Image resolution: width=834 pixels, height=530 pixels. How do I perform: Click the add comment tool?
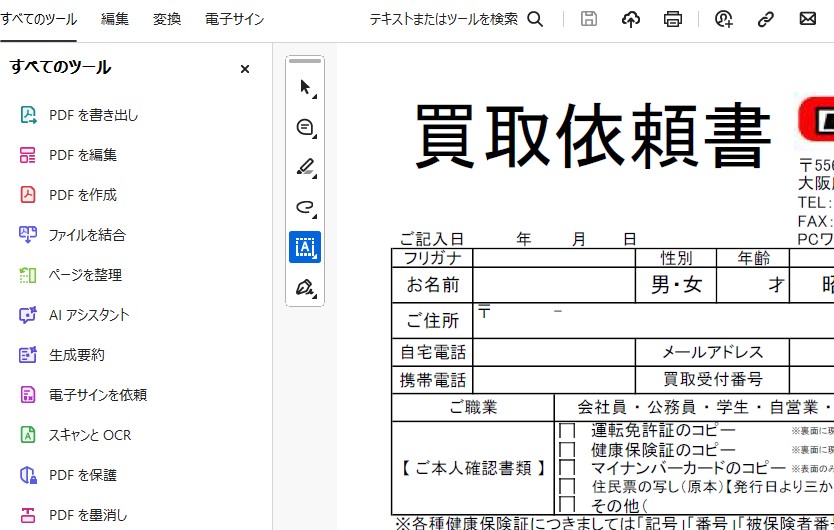point(305,127)
